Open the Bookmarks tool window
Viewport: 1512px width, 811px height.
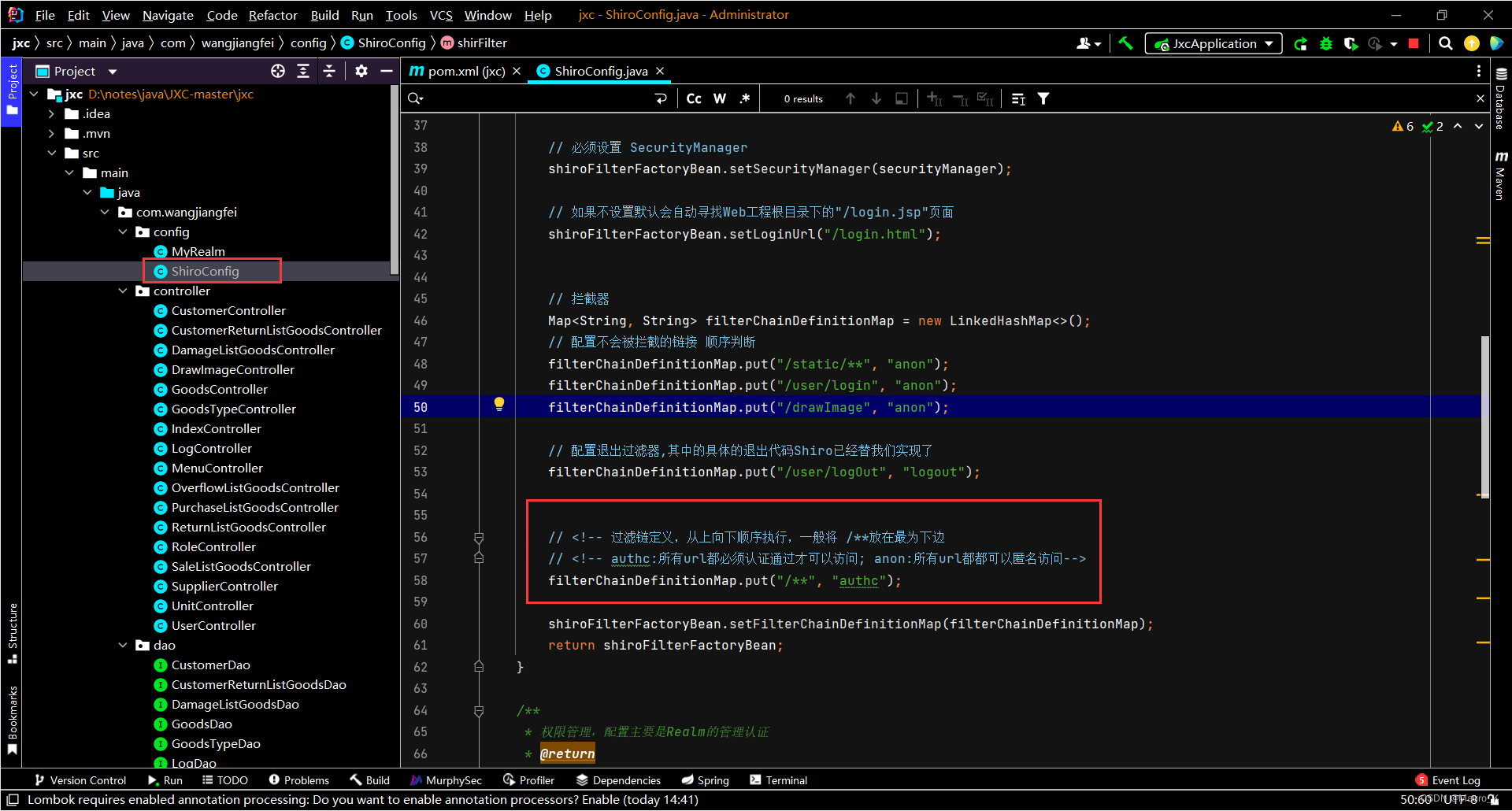click(13, 720)
